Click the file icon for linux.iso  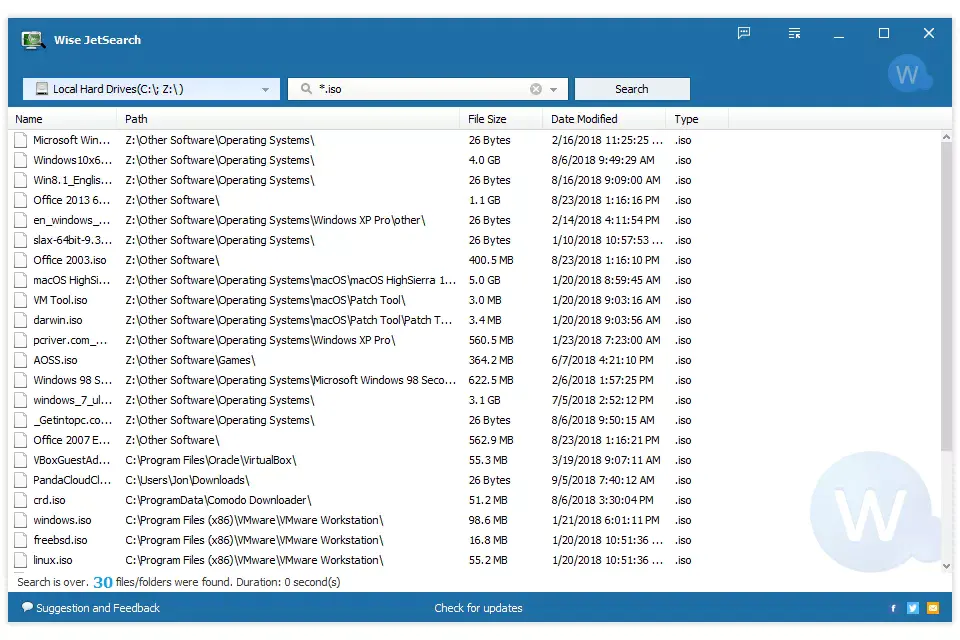(x=21, y=560)
